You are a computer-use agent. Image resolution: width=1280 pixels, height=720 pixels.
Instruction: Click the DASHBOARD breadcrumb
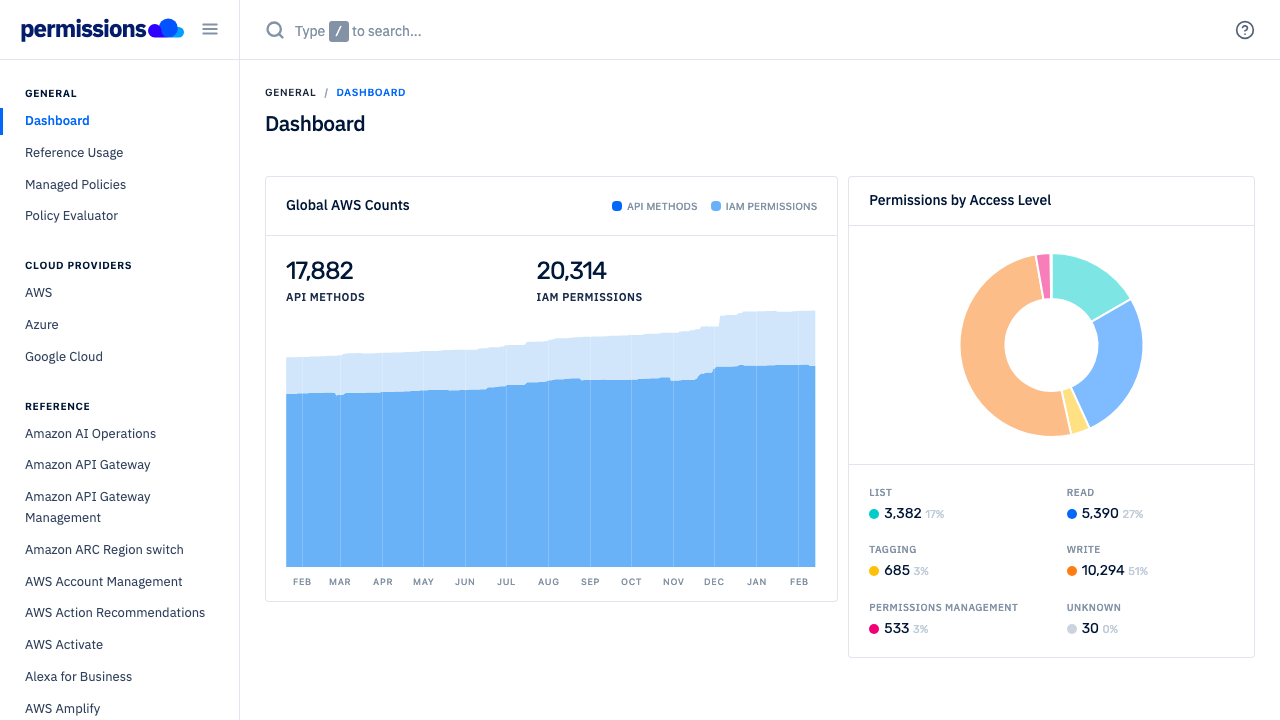[x=371, y=92]
